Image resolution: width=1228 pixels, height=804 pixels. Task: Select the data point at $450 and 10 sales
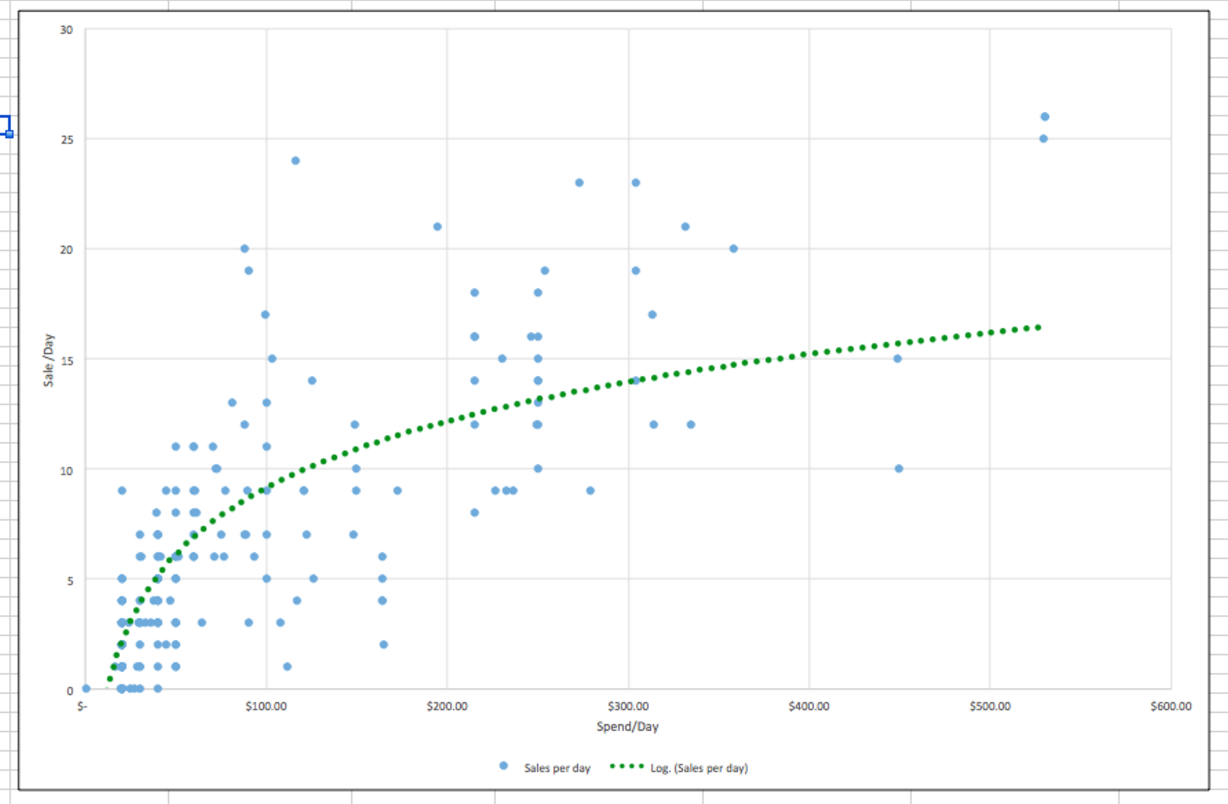[x=898, y=468]
